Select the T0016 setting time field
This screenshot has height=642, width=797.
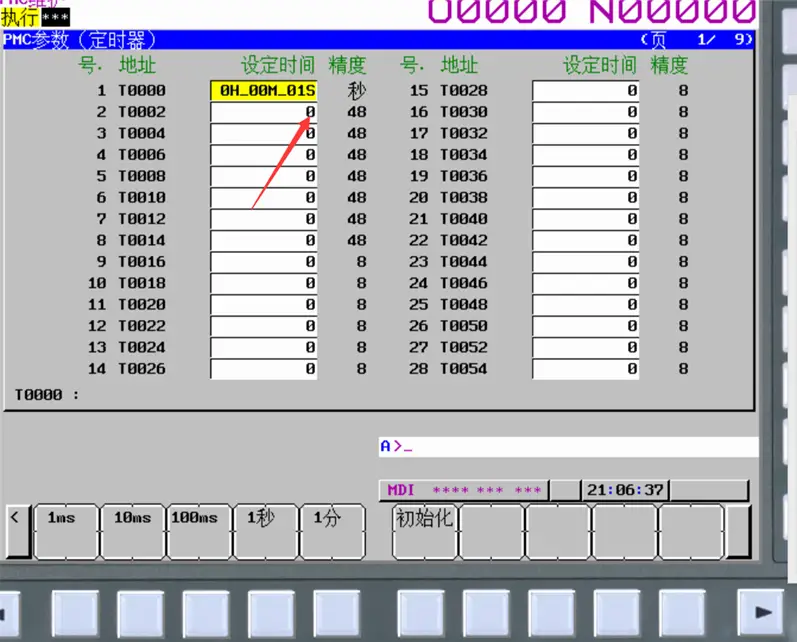click(x=263, y=262)
